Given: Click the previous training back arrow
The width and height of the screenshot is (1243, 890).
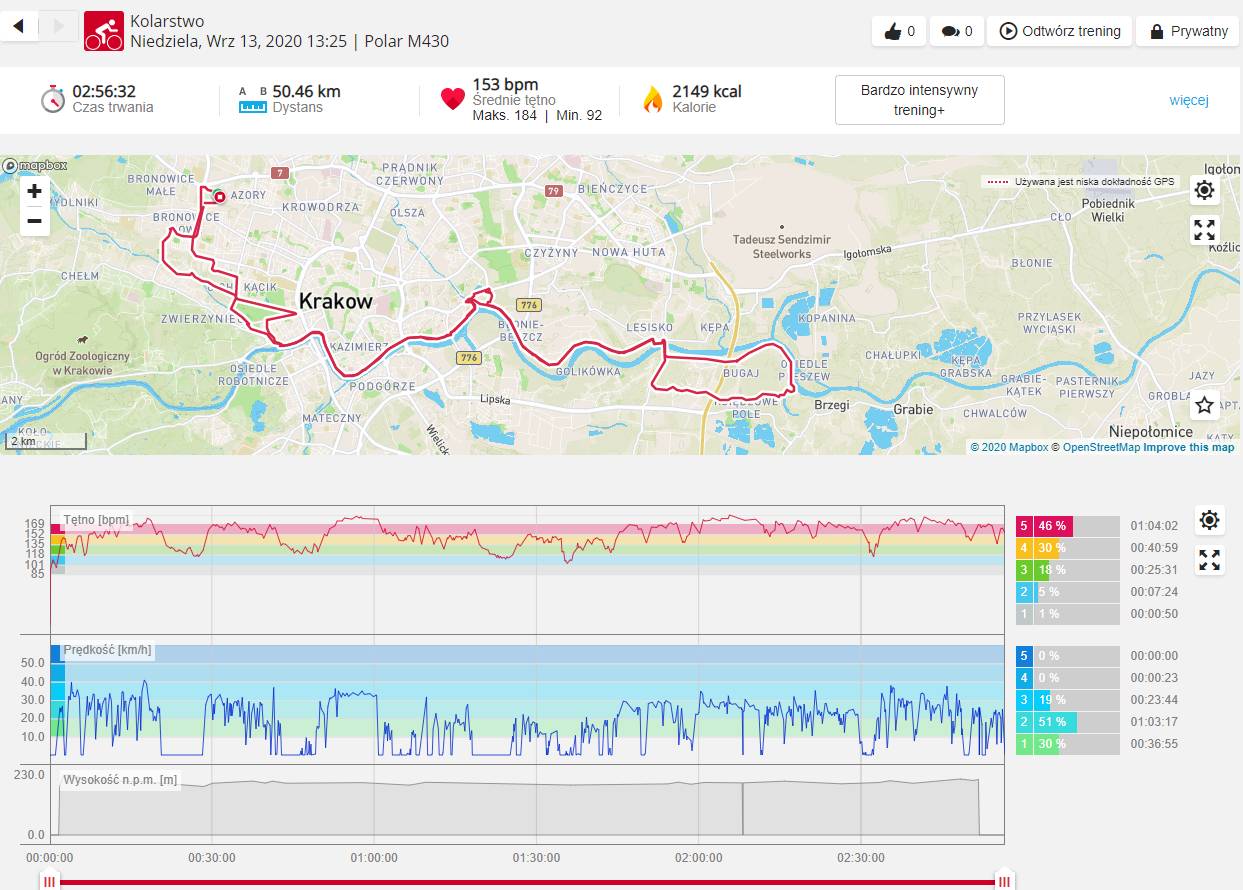Looking at the screenshot, I should pyautogui.click(x=20, y=27).
